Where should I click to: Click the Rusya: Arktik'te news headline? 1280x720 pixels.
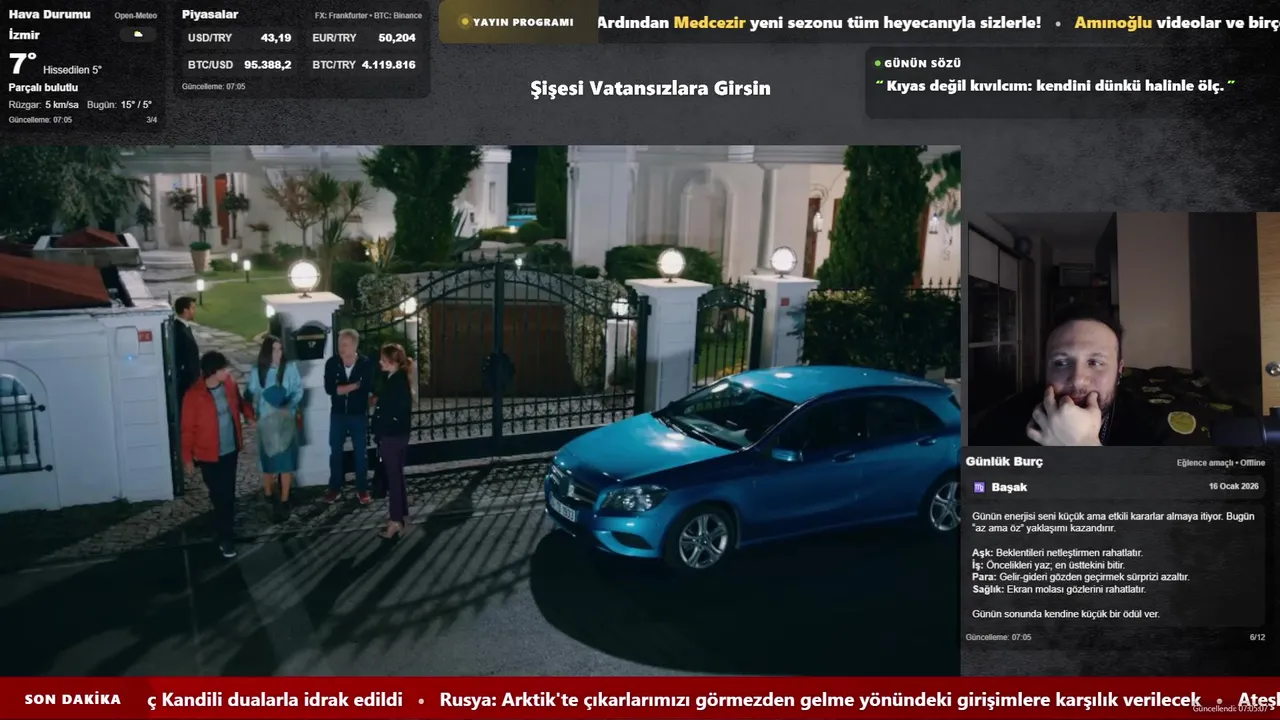(x=820, y=700)
